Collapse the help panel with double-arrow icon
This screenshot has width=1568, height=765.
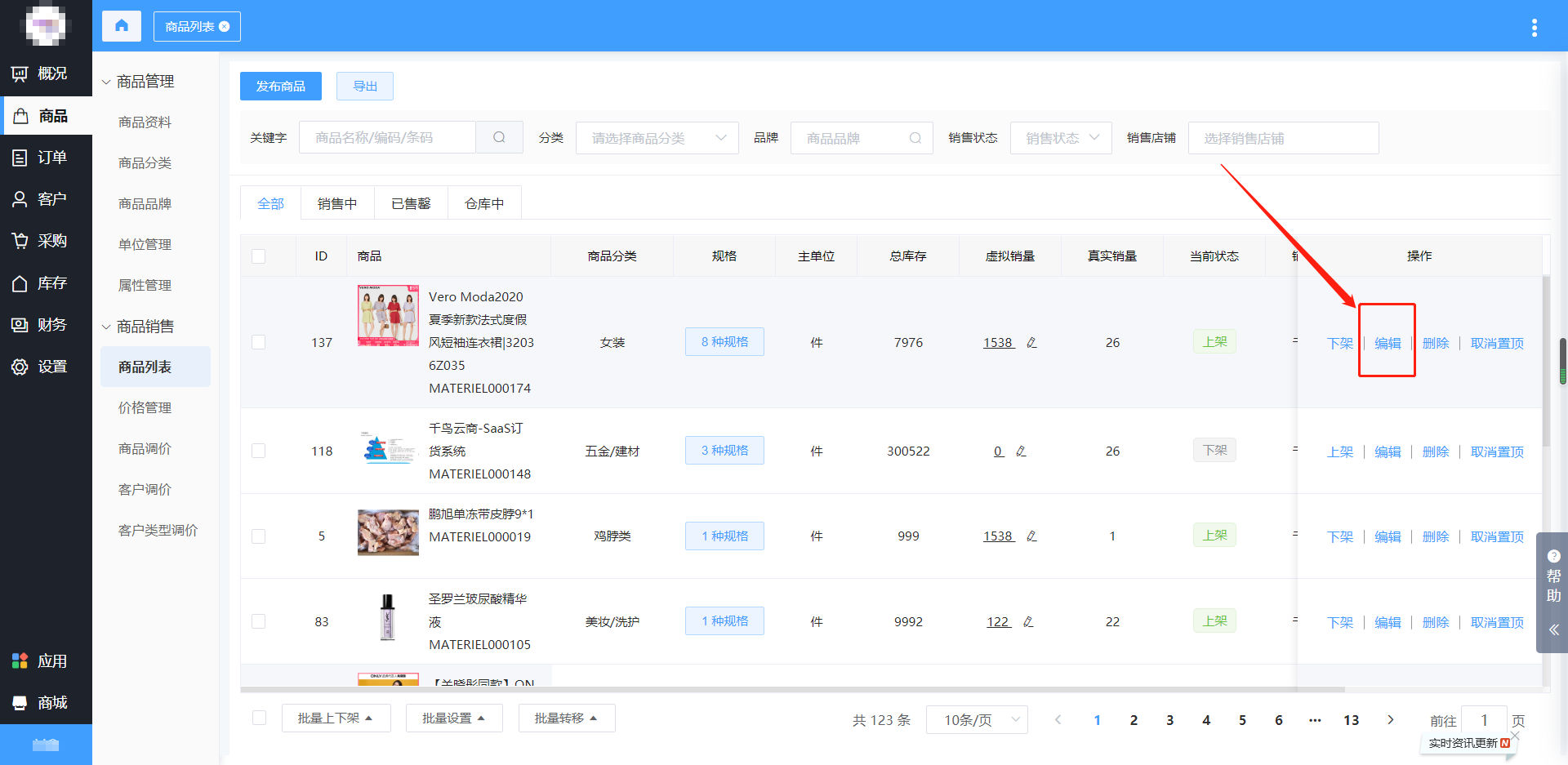(x=1553, y=629)
